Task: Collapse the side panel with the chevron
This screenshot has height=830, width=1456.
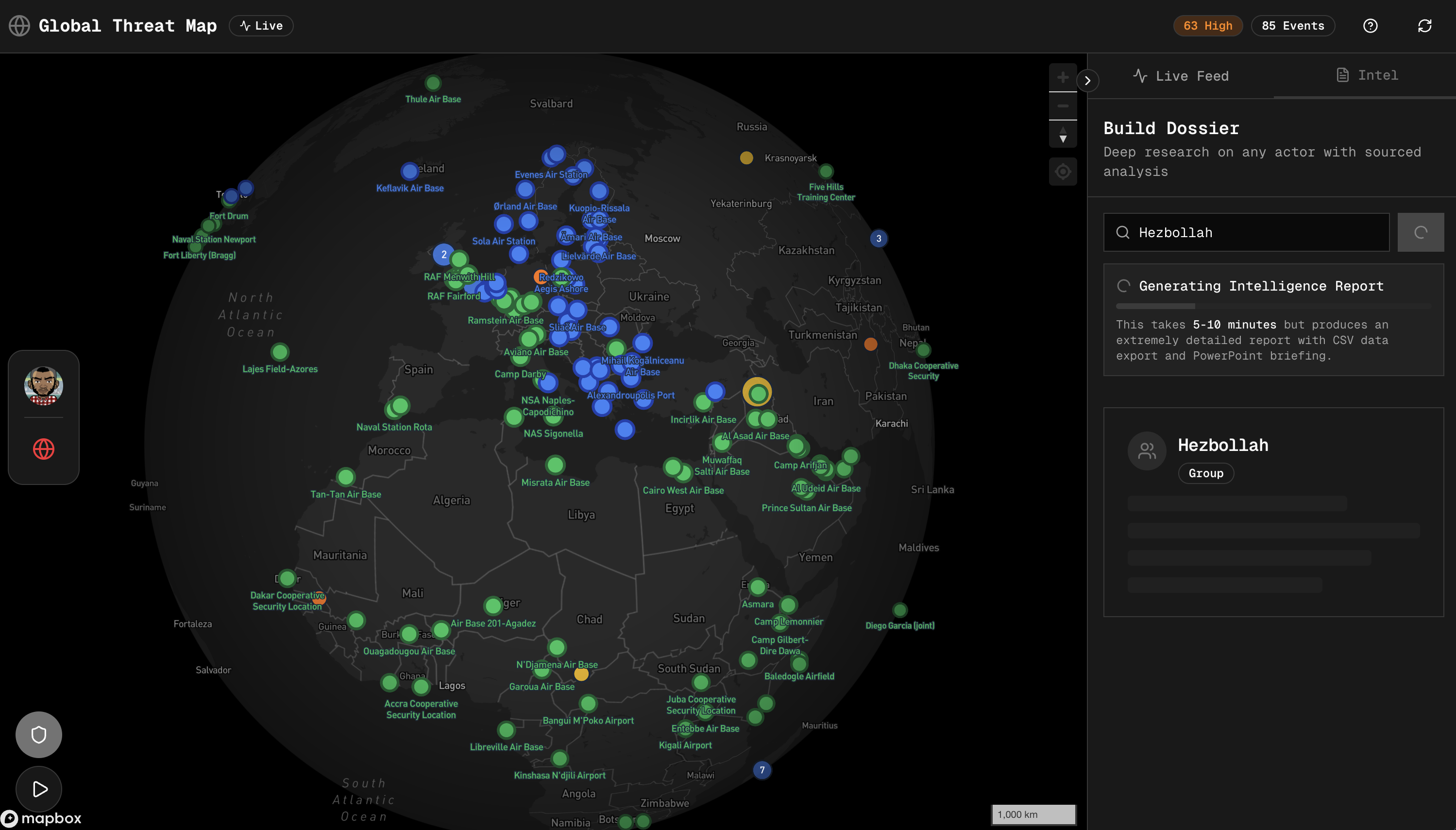Action: click(x=1087, y=80)
